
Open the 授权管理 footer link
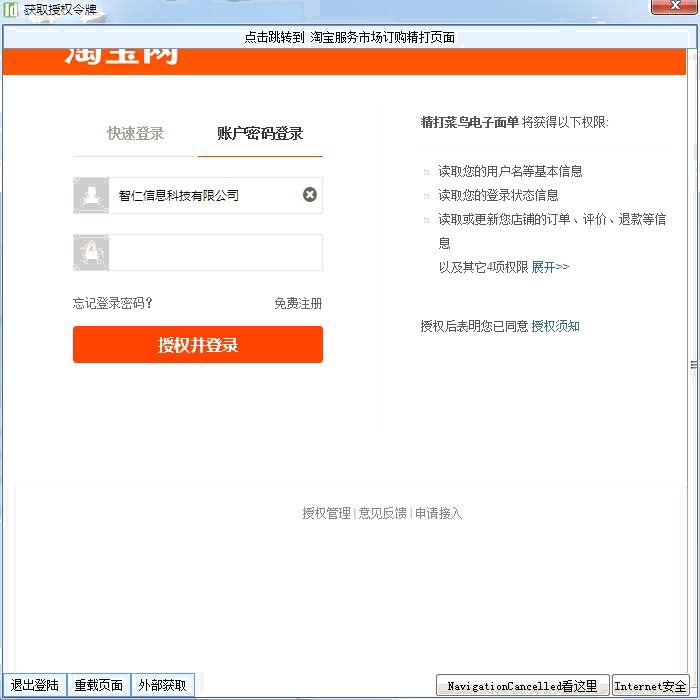click(x=326, y=513)
